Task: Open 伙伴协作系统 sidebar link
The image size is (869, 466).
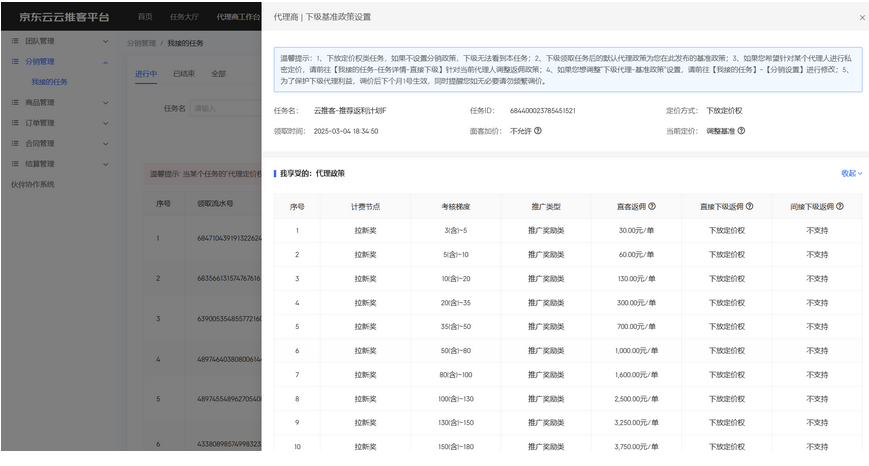Action: 33,185
